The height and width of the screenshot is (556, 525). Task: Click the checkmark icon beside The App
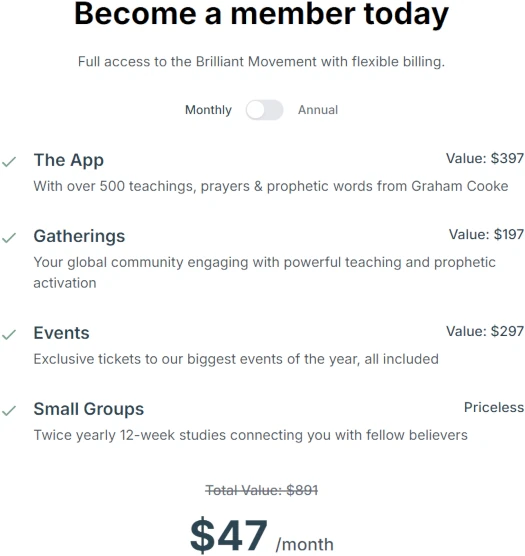(x=9, y=162)
